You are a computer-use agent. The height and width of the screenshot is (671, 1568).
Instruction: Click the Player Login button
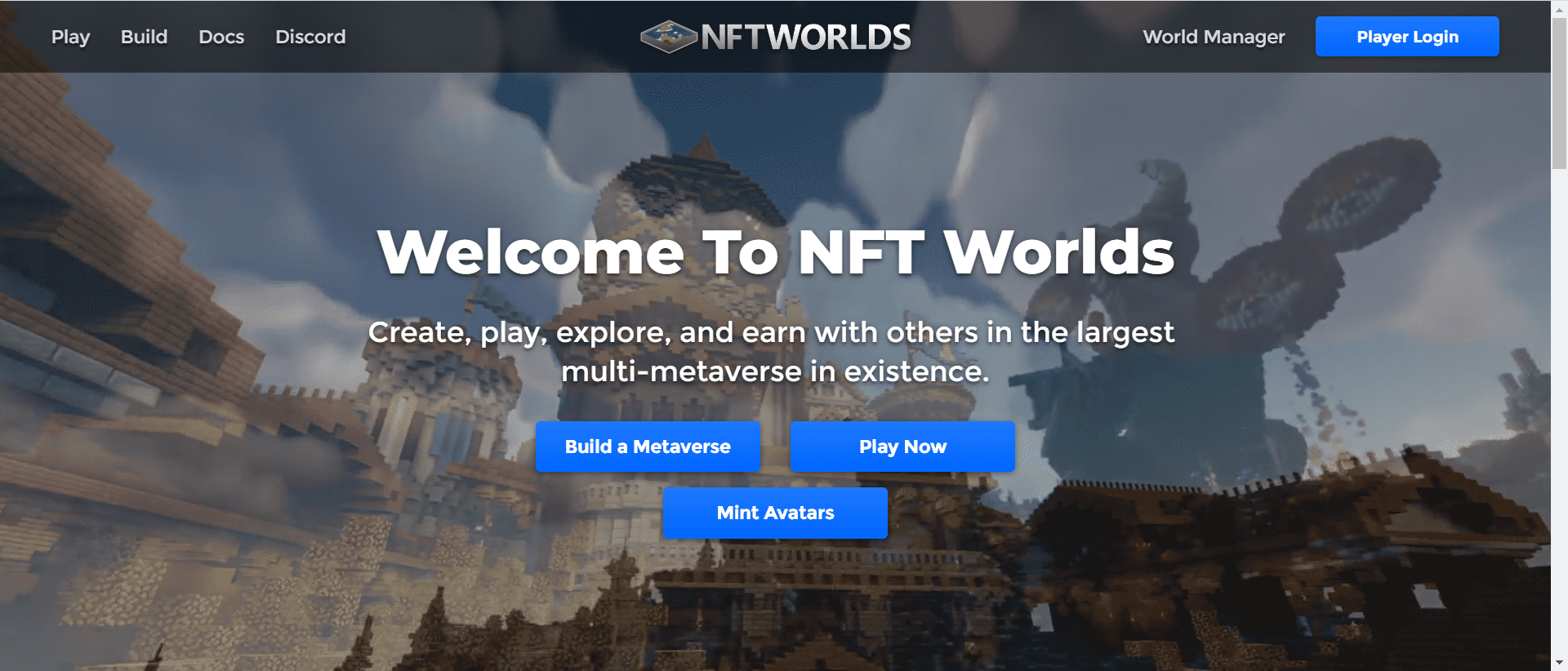(1407, 37)
